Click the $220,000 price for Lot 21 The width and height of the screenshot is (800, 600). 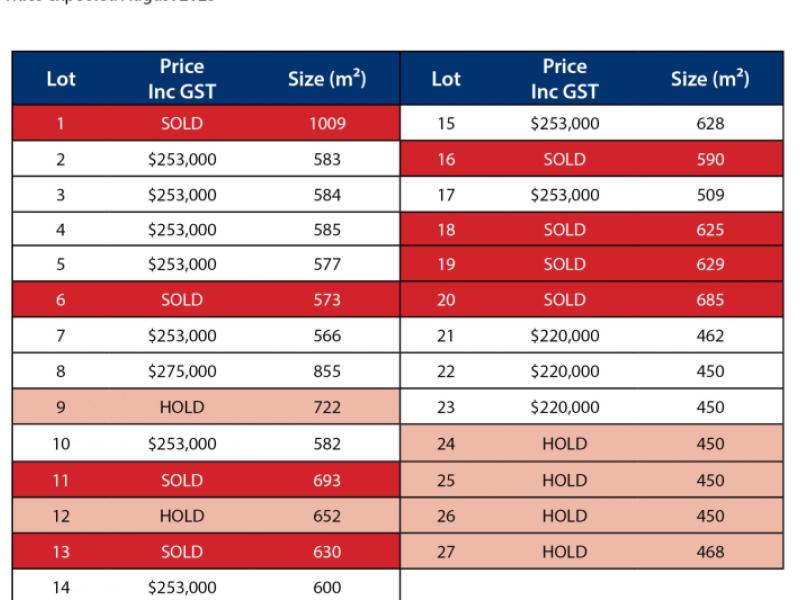pyautogui.click(x=564, y=336)
